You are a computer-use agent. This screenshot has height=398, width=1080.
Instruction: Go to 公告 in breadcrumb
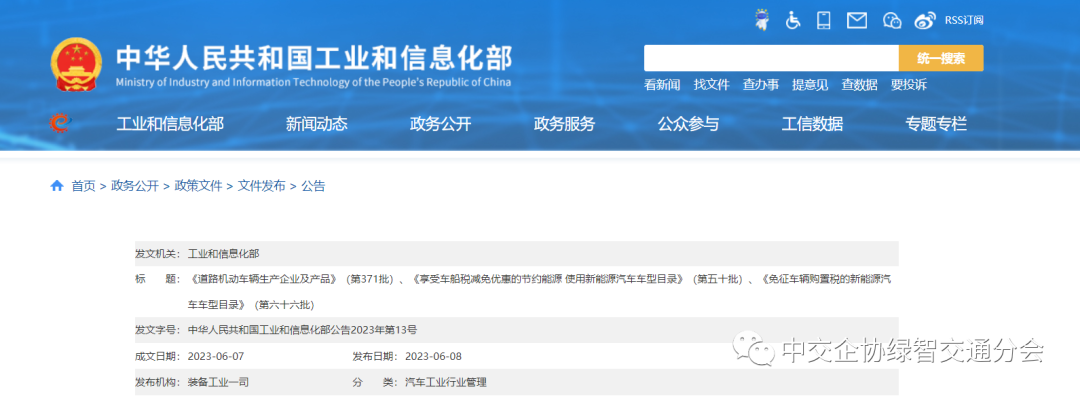pos(313,186)
